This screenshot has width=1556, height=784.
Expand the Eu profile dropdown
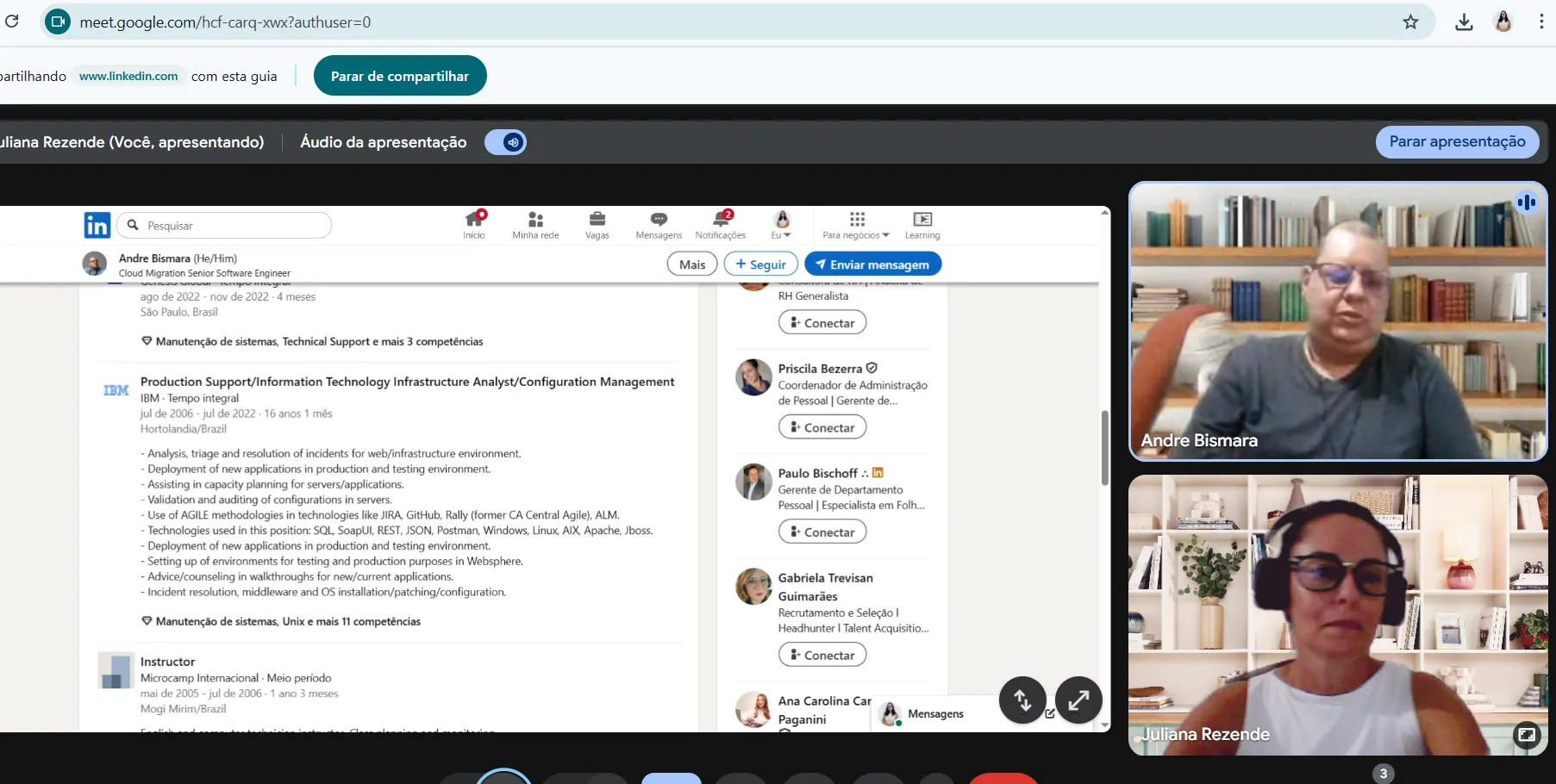[782, 224]
